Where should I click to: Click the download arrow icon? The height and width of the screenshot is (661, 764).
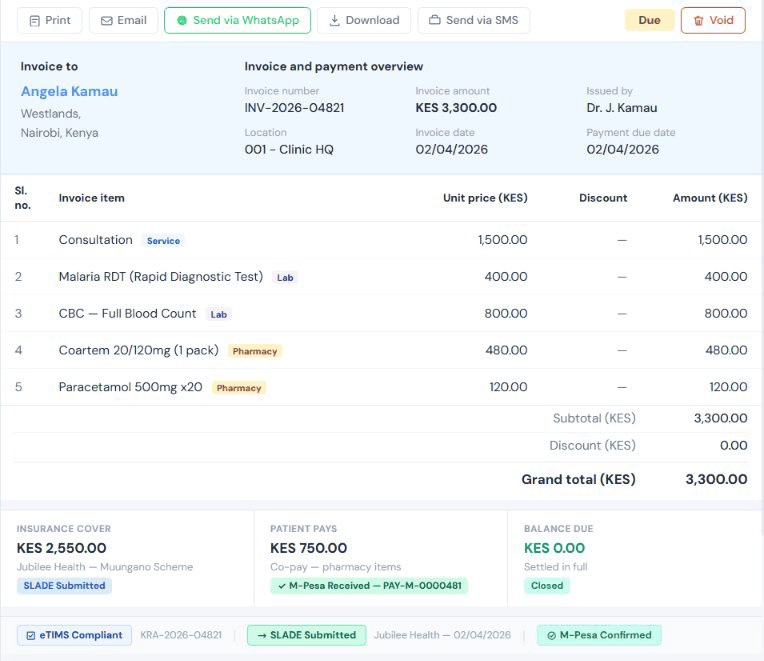point(334,20)
